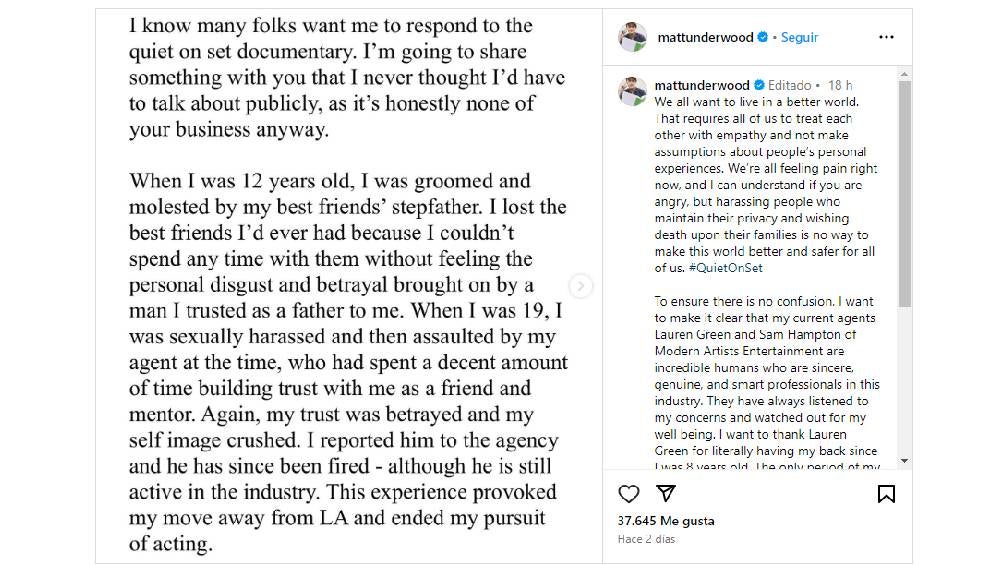Image resolution: width=1004 pixels, height=565 pixels.
Task: Click the 'Hace 2 días' post date
Action: pyautogui.click(x=647, y=539)
